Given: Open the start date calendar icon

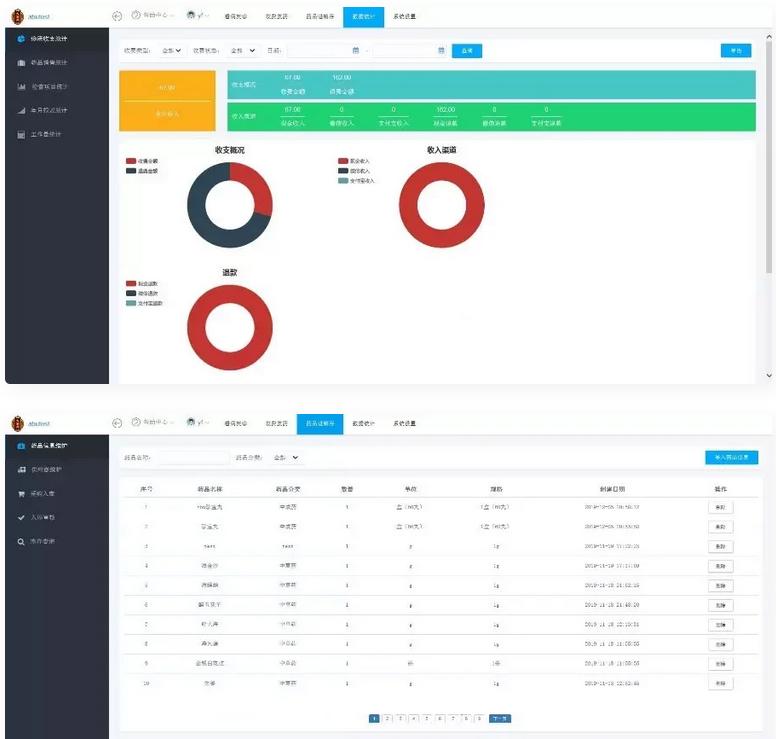Looking at the screenshot, I should (355, 50).
